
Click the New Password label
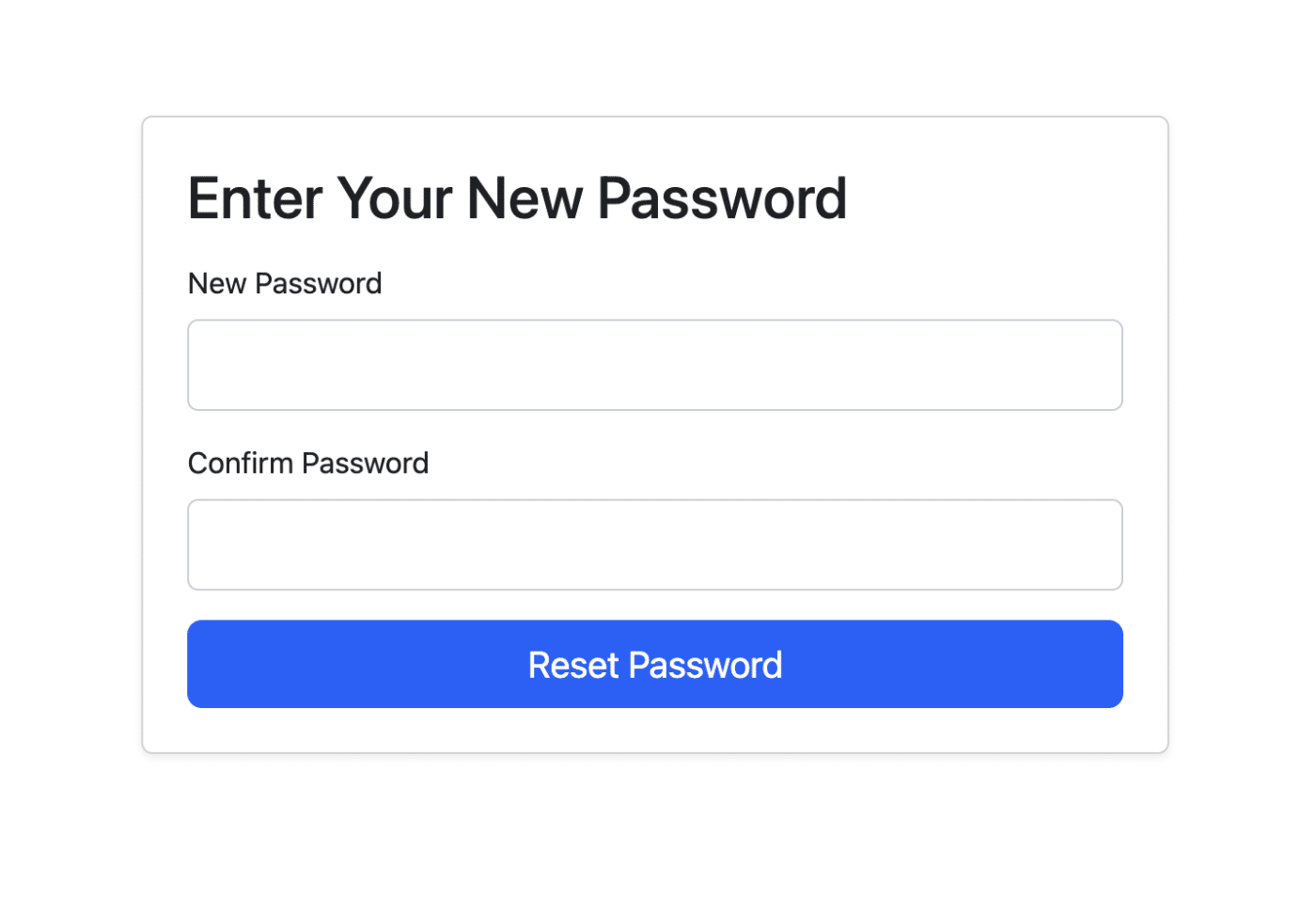(x=284, y=283)
